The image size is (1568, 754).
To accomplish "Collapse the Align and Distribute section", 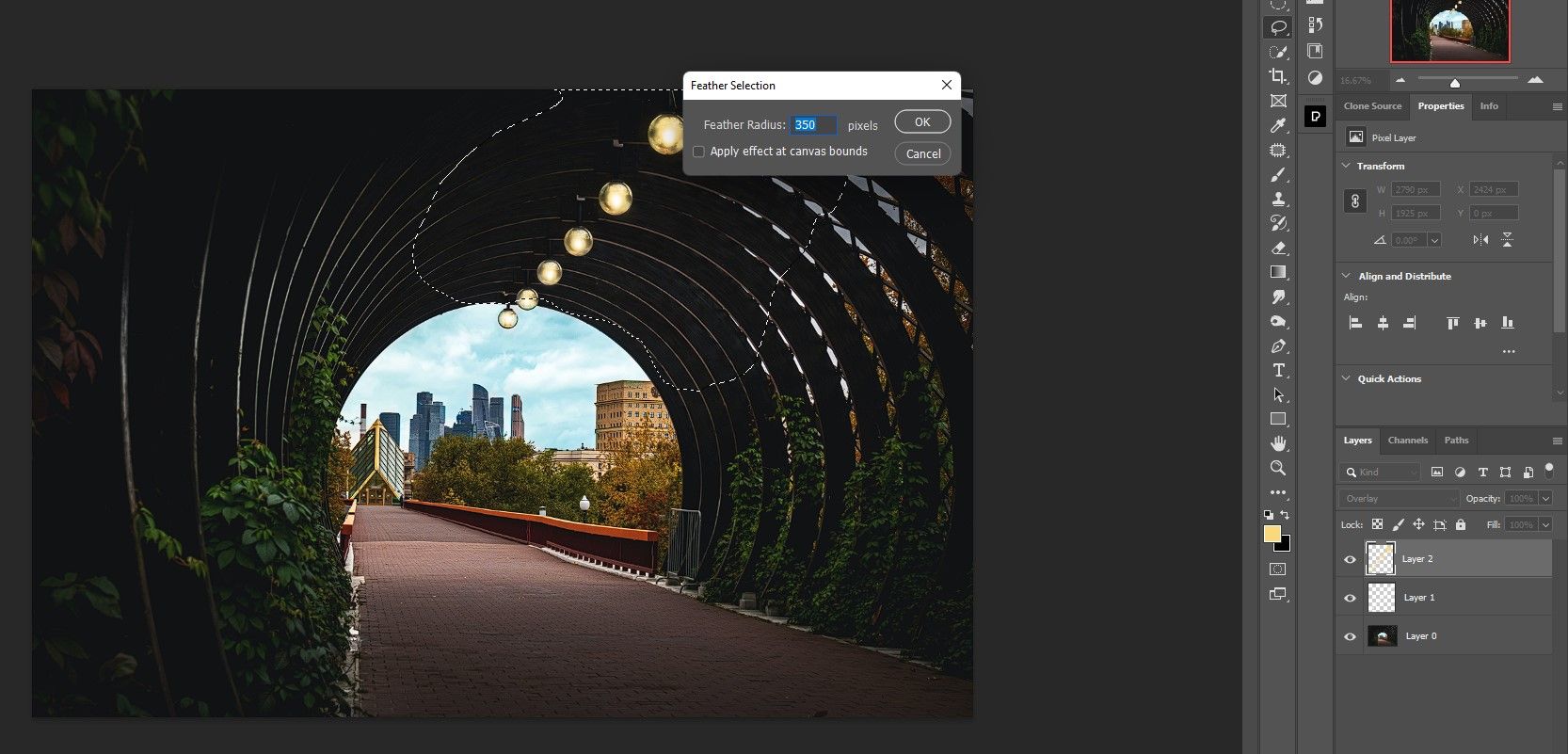I will point(1346,276).
